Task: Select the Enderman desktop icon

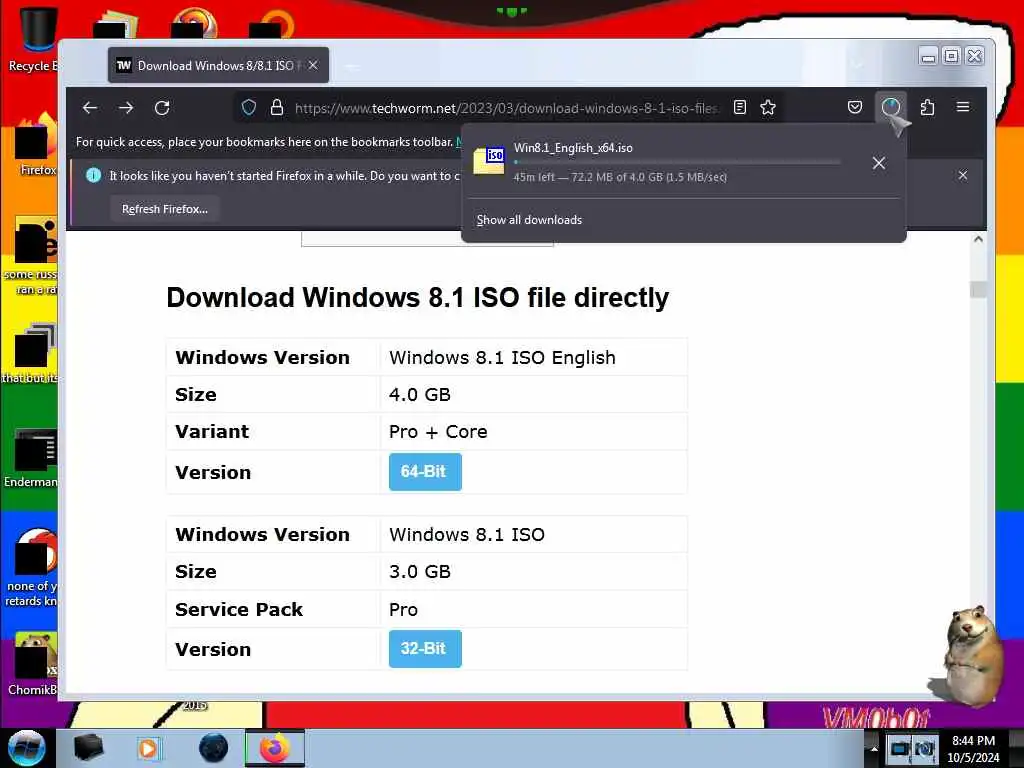Action: [31, 458]
